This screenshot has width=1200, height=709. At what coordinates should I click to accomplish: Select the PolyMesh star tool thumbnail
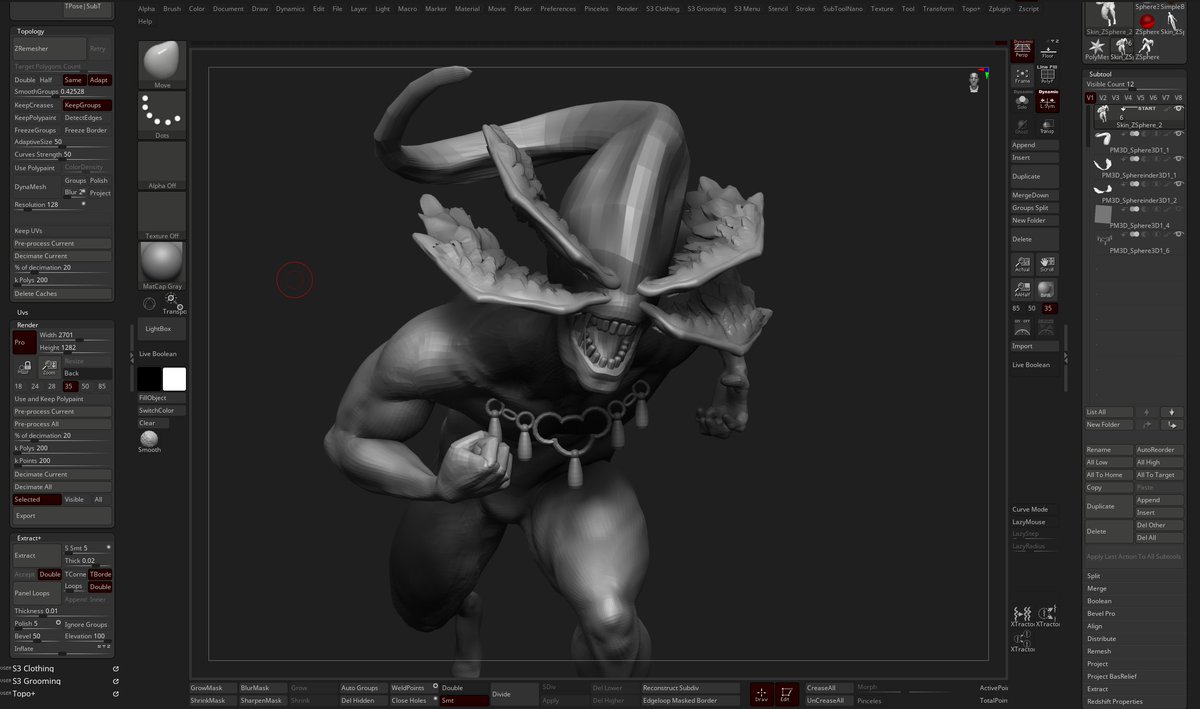[x=1097, y=48]
